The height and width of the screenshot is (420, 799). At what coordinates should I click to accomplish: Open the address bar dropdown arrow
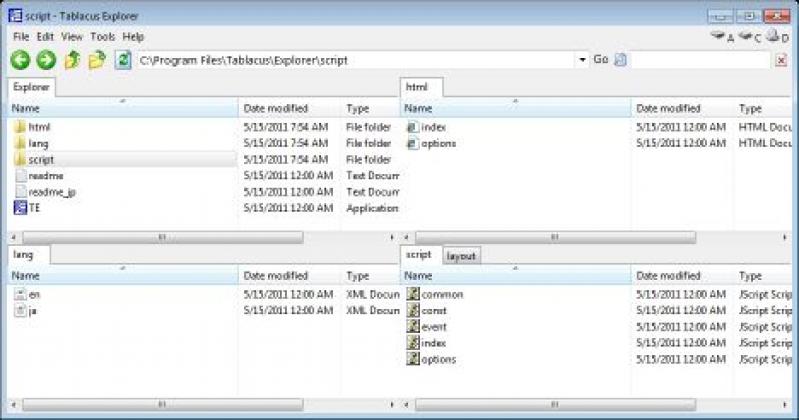[582, 60]
